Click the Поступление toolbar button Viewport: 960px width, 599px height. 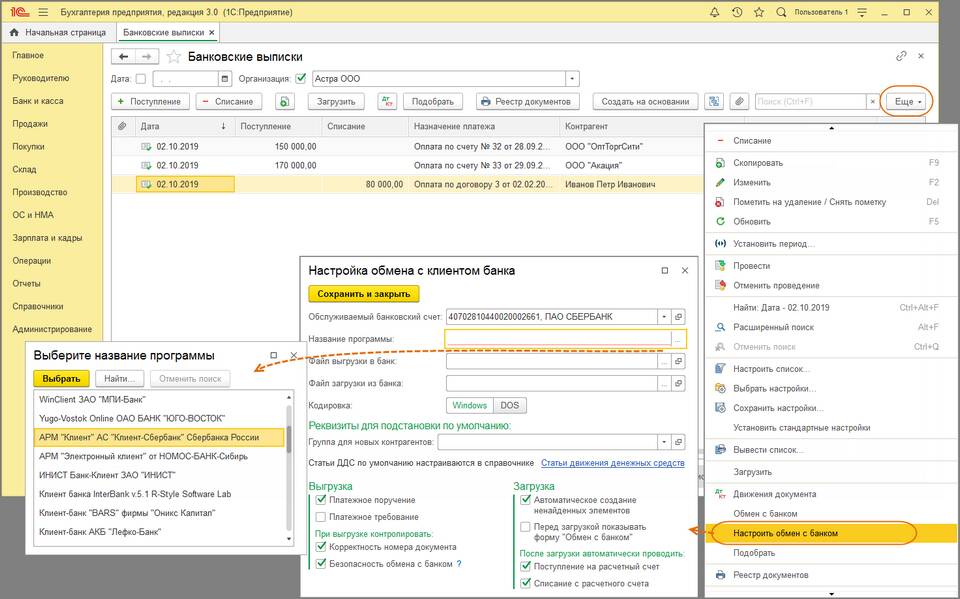151,102
